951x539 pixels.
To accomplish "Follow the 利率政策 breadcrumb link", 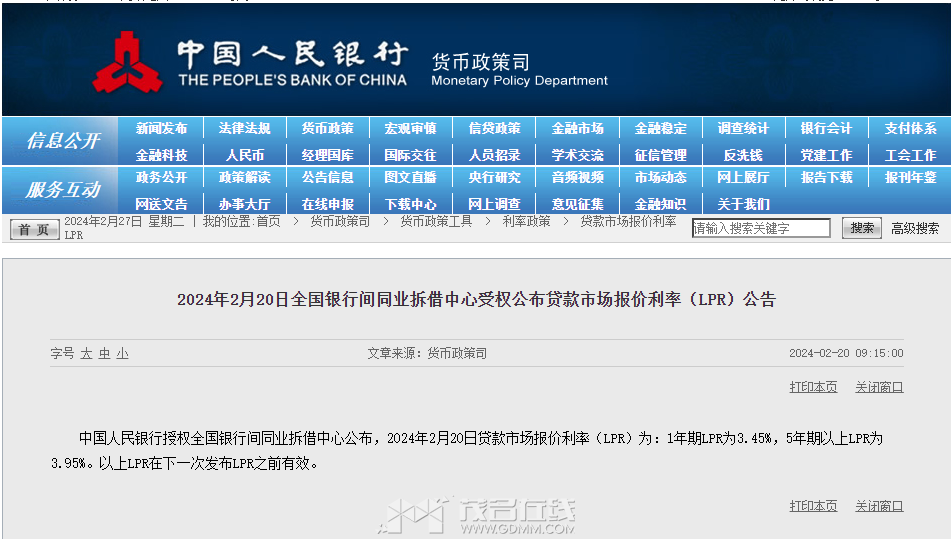I will [x=526, y=221].
